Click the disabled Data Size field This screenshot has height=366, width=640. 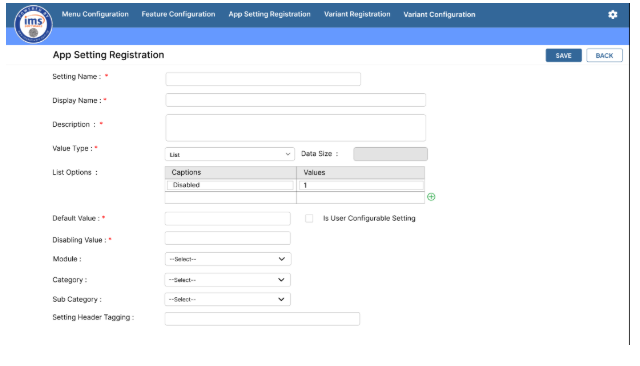(x=390, y=154)
